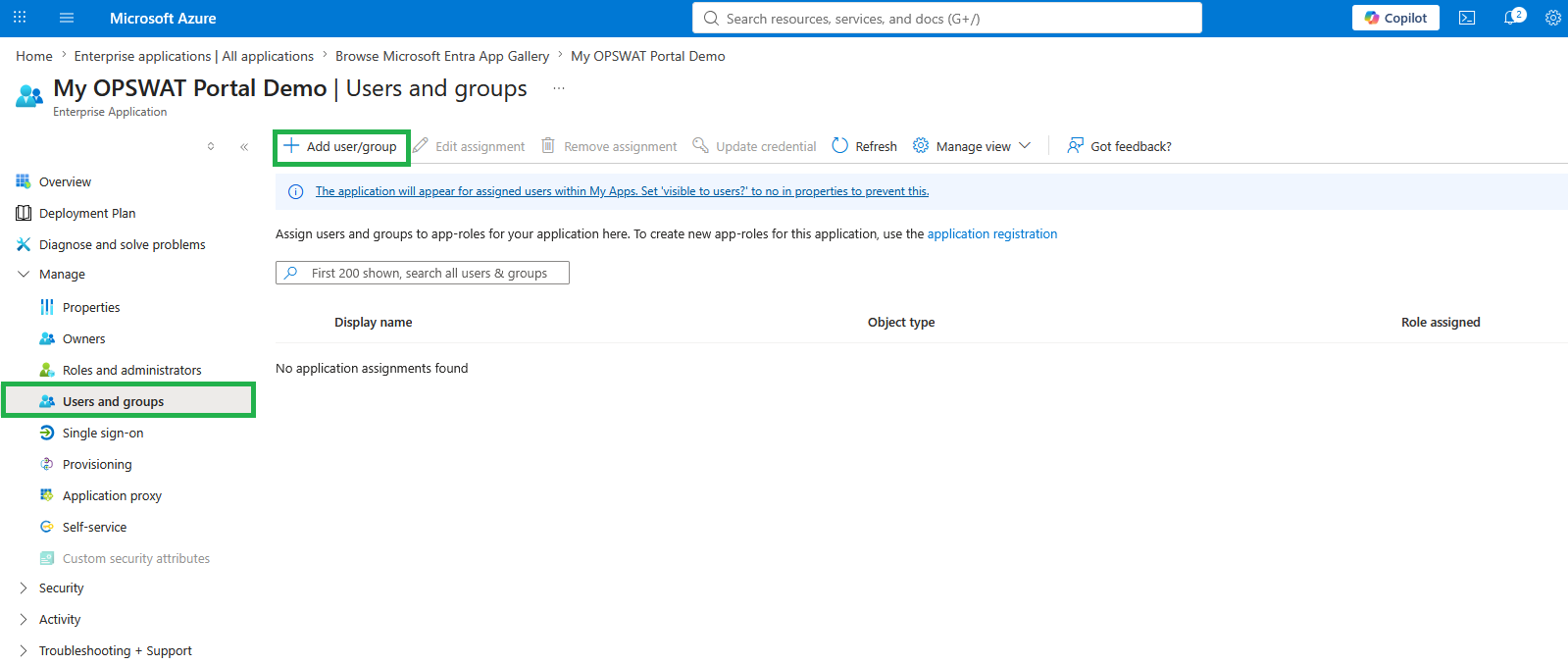1568x665 pixels.
Task: Click the Copilot button
Action: 1395,18
